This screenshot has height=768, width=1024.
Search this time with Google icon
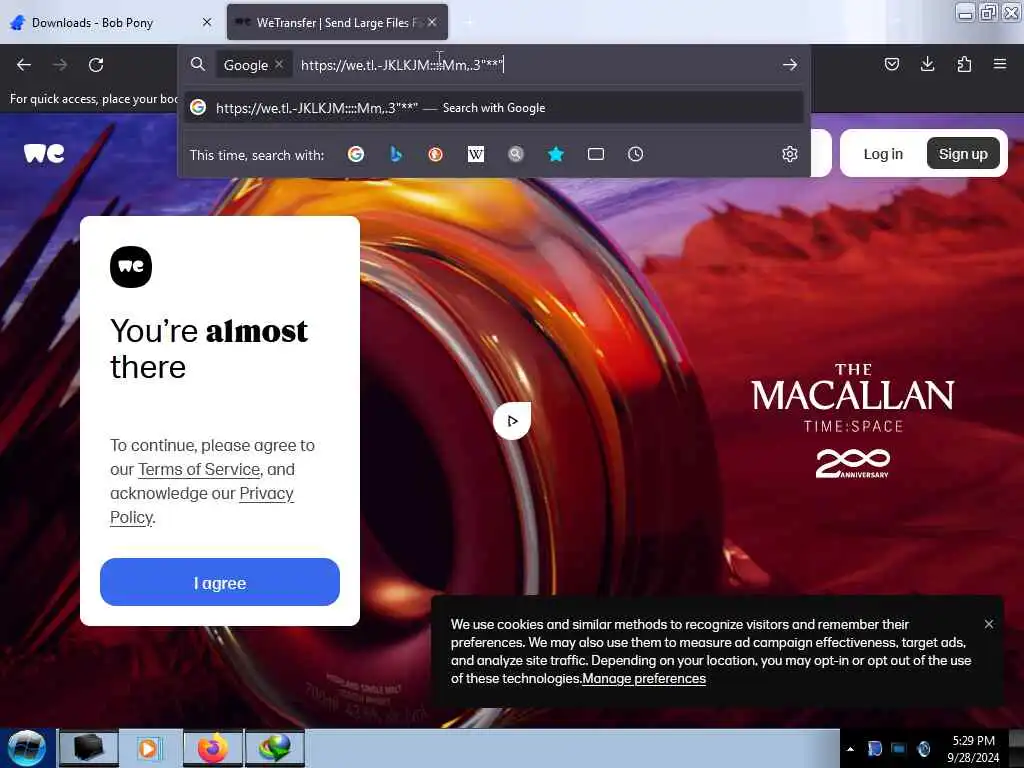tap(356, 154)
